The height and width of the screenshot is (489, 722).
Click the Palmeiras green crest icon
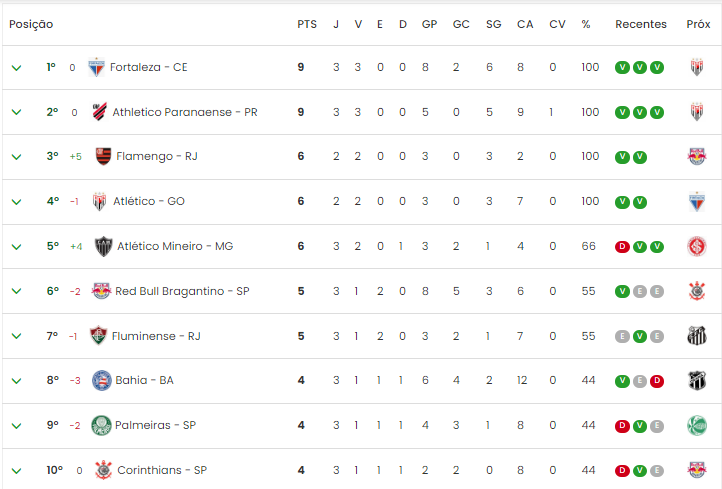tap(101, 425)
